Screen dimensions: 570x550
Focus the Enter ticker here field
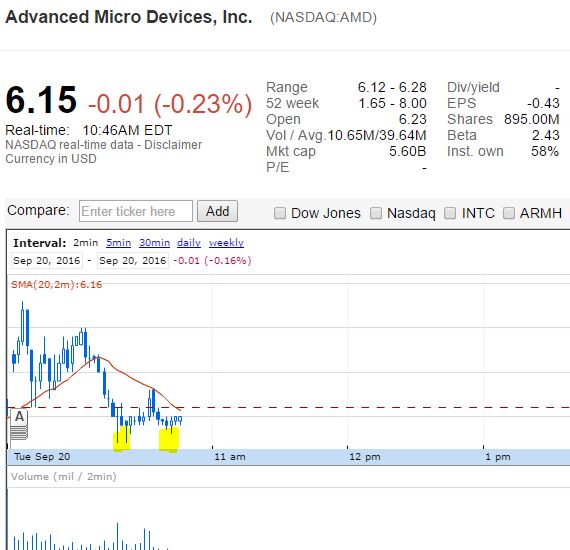[136, 211]
